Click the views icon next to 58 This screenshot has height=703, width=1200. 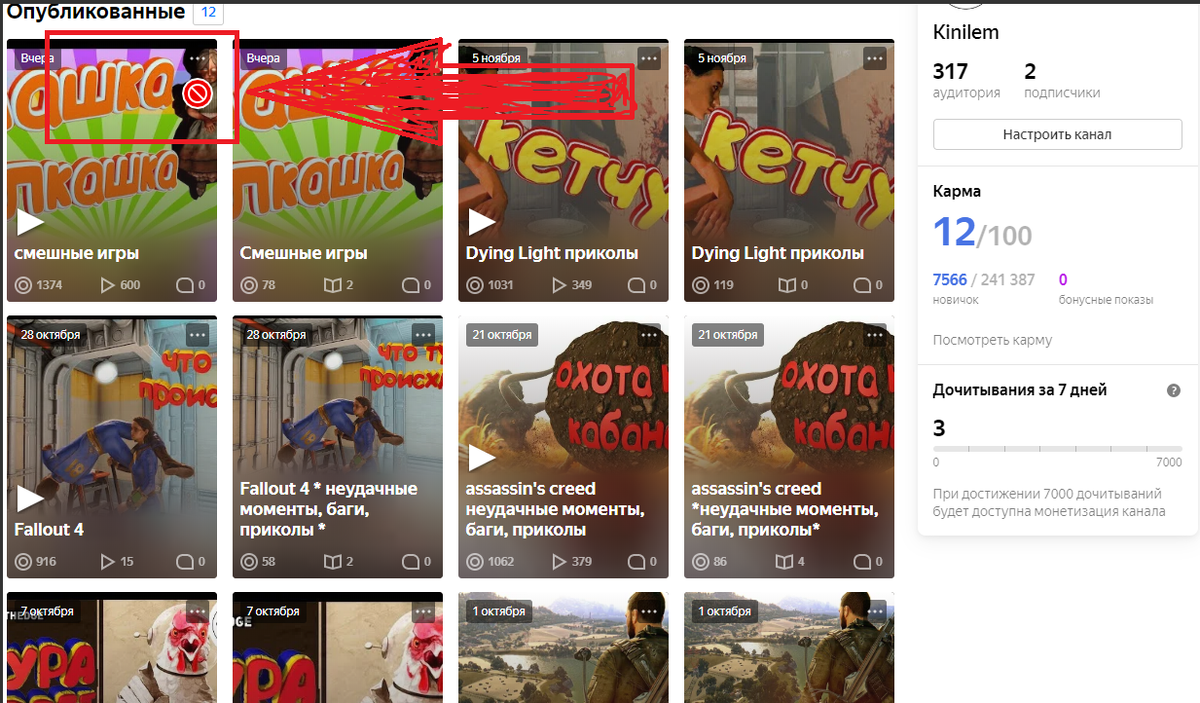[x=250, y=562]
